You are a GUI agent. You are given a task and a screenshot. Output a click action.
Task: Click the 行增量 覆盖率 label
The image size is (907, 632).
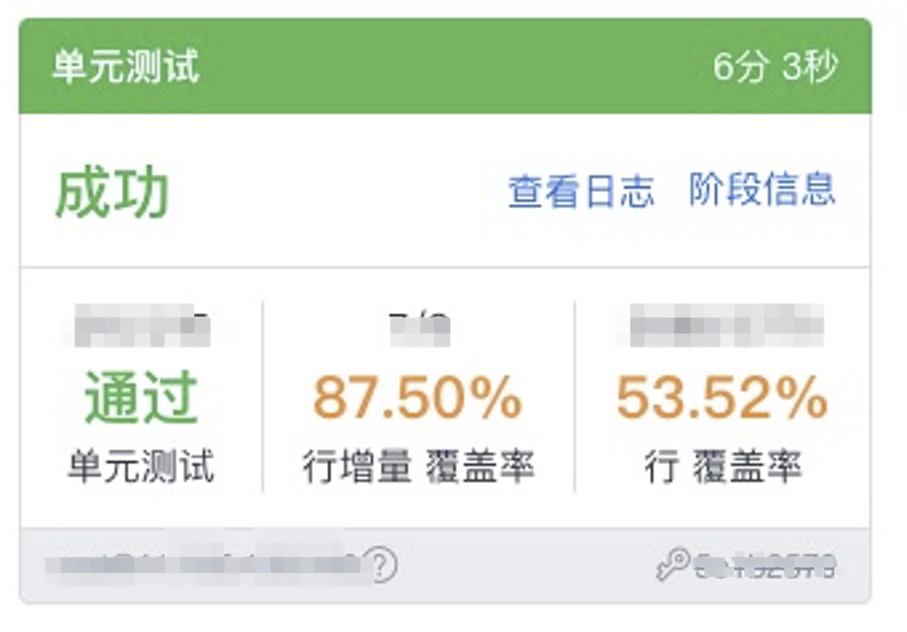pos(417,467)
